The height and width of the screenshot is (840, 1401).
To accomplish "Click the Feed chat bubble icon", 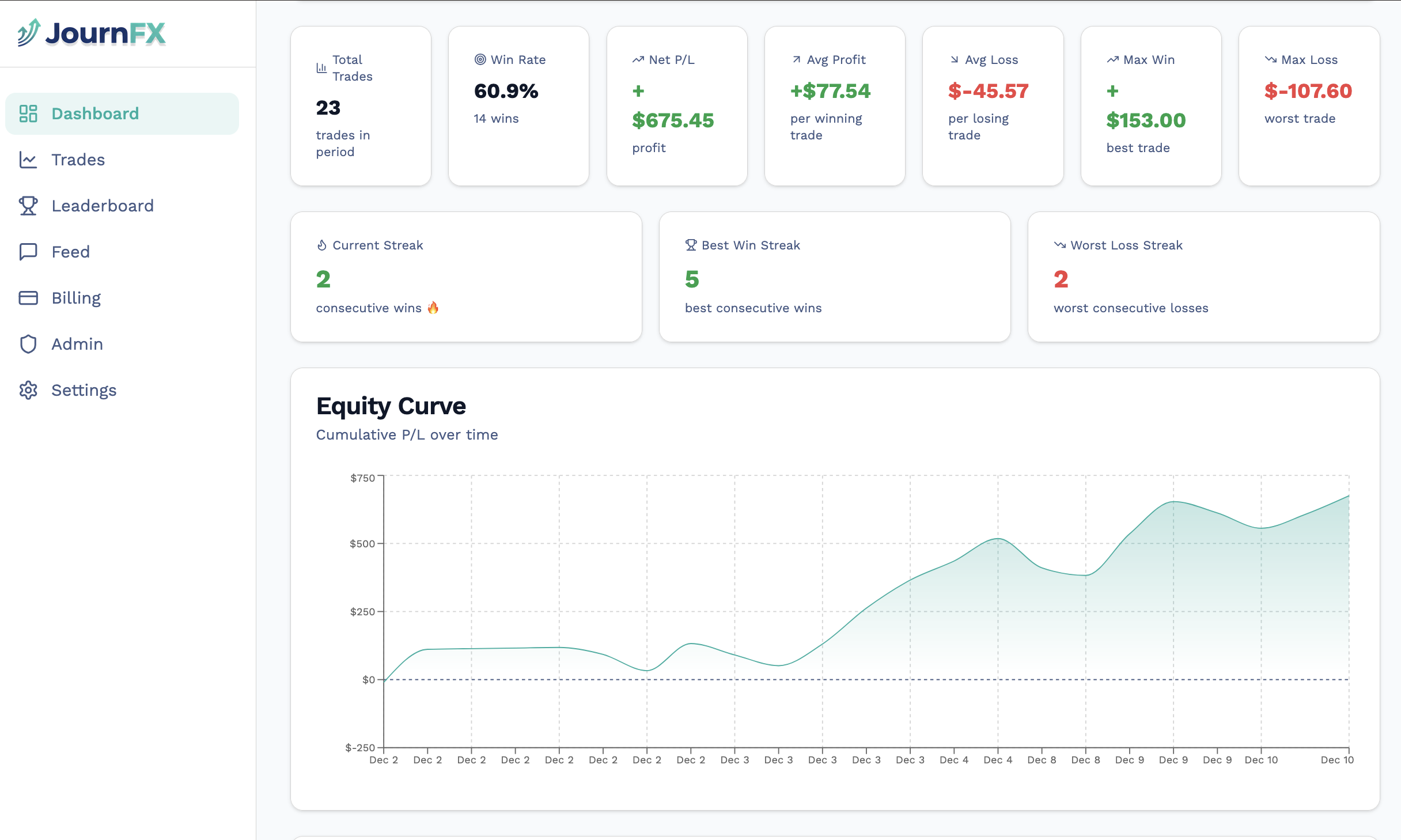I will pyautogui.click(x=28, y=252).
